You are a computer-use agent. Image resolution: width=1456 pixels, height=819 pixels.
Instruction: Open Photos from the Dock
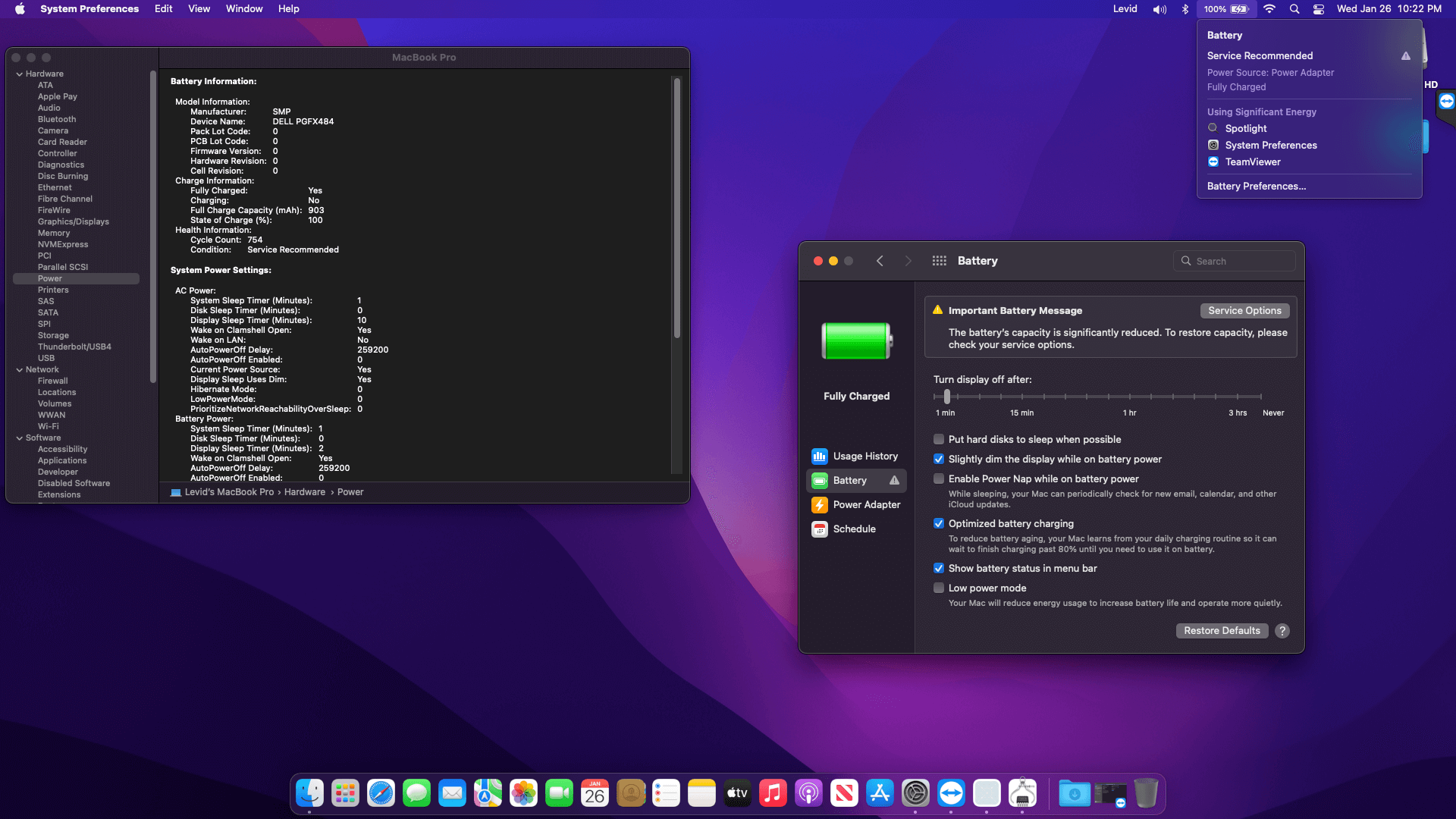tap(523, 794)
